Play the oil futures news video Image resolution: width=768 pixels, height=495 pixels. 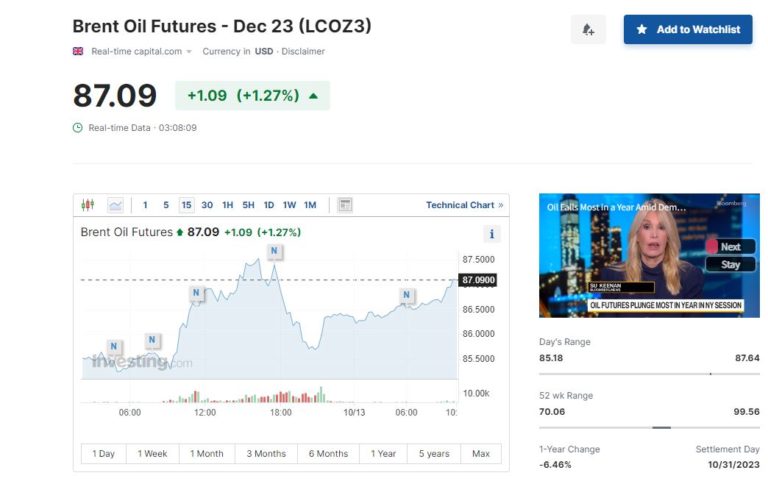click(649, 255)
